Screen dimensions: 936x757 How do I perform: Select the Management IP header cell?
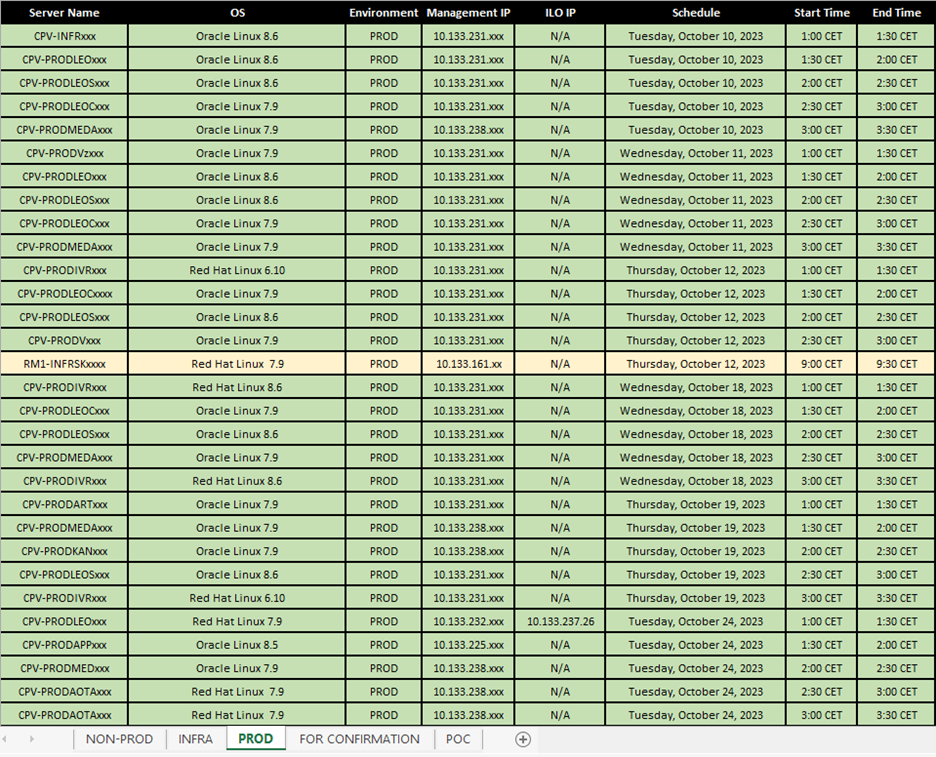[x=468, y=13]
